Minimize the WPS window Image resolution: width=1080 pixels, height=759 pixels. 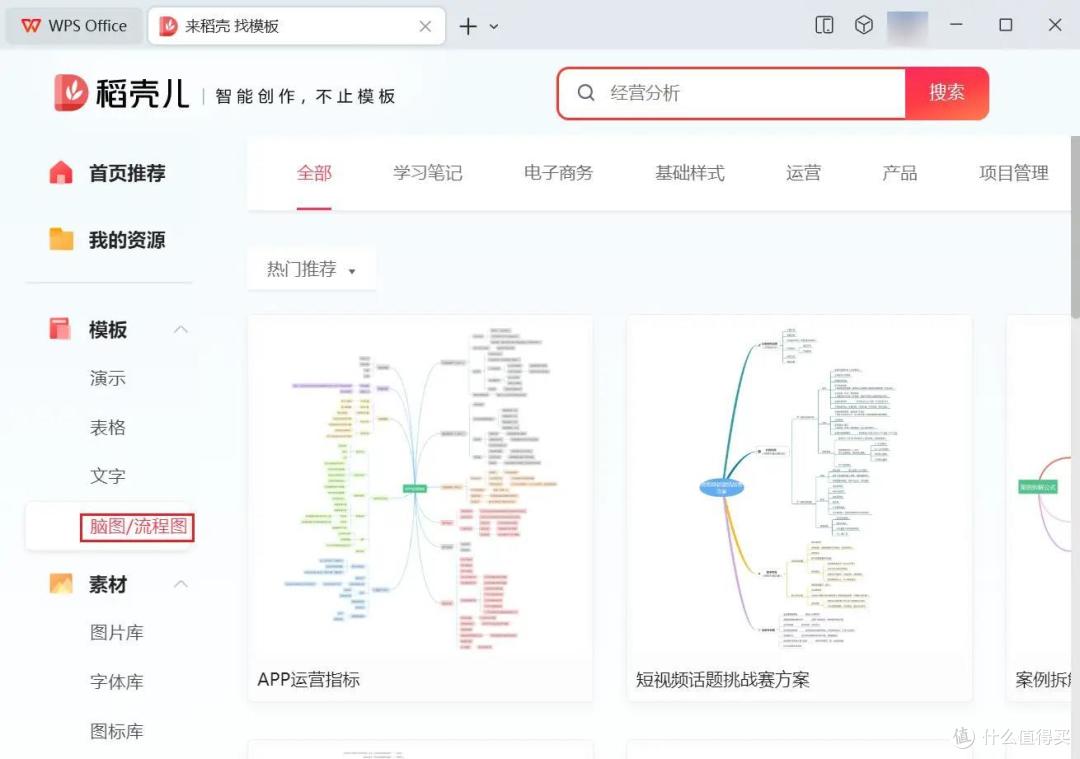[956, 25]
